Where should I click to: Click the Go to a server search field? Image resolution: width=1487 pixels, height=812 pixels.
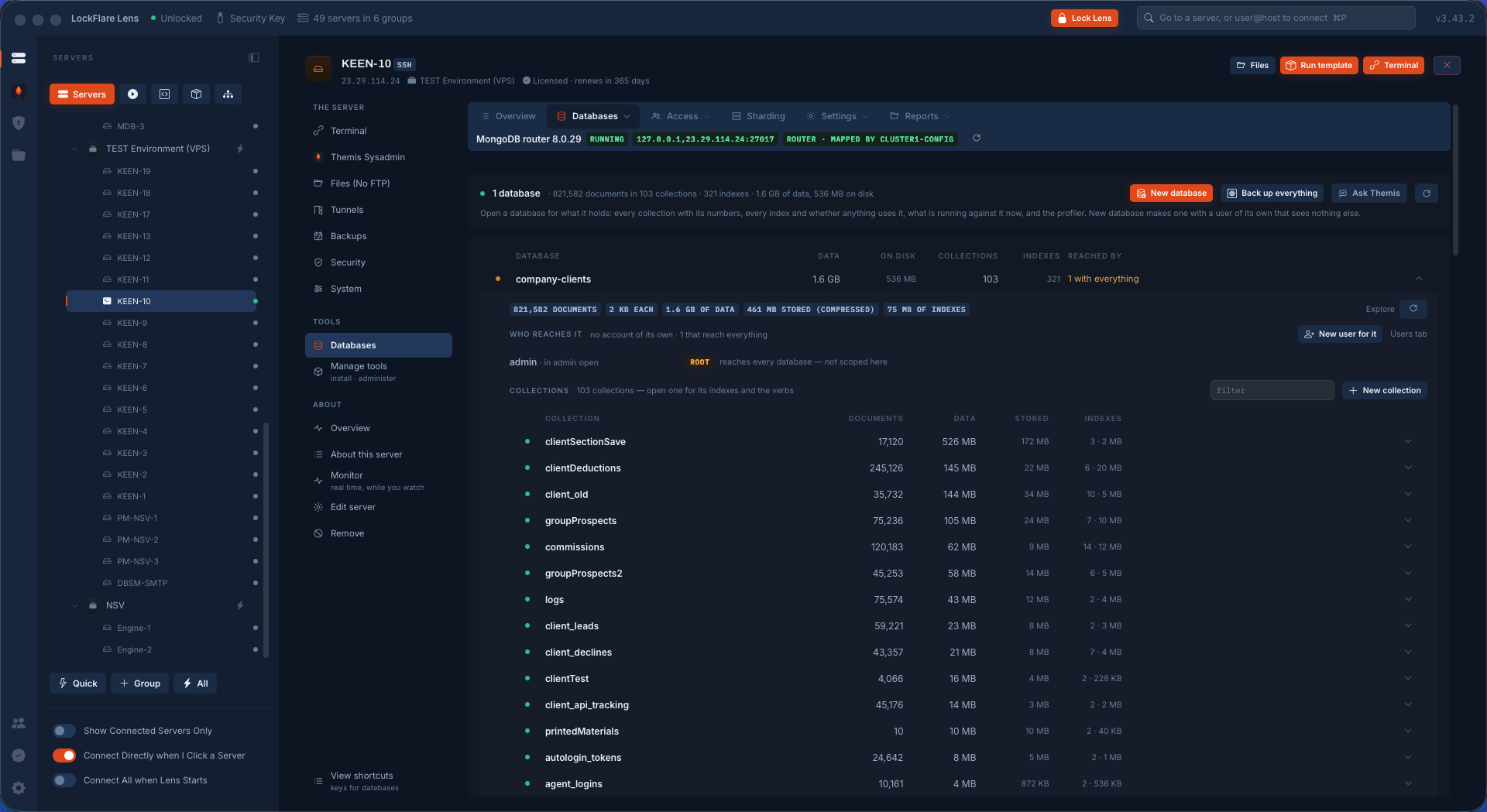[x=1276, y=18]
